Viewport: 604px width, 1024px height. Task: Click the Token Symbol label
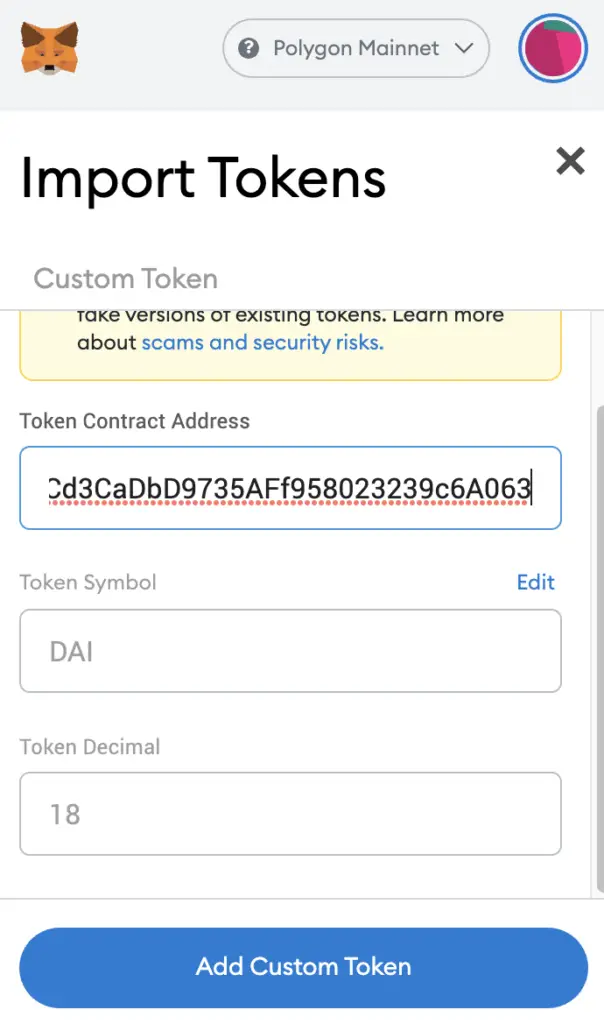pyautogui.click(x=88, y=583)
